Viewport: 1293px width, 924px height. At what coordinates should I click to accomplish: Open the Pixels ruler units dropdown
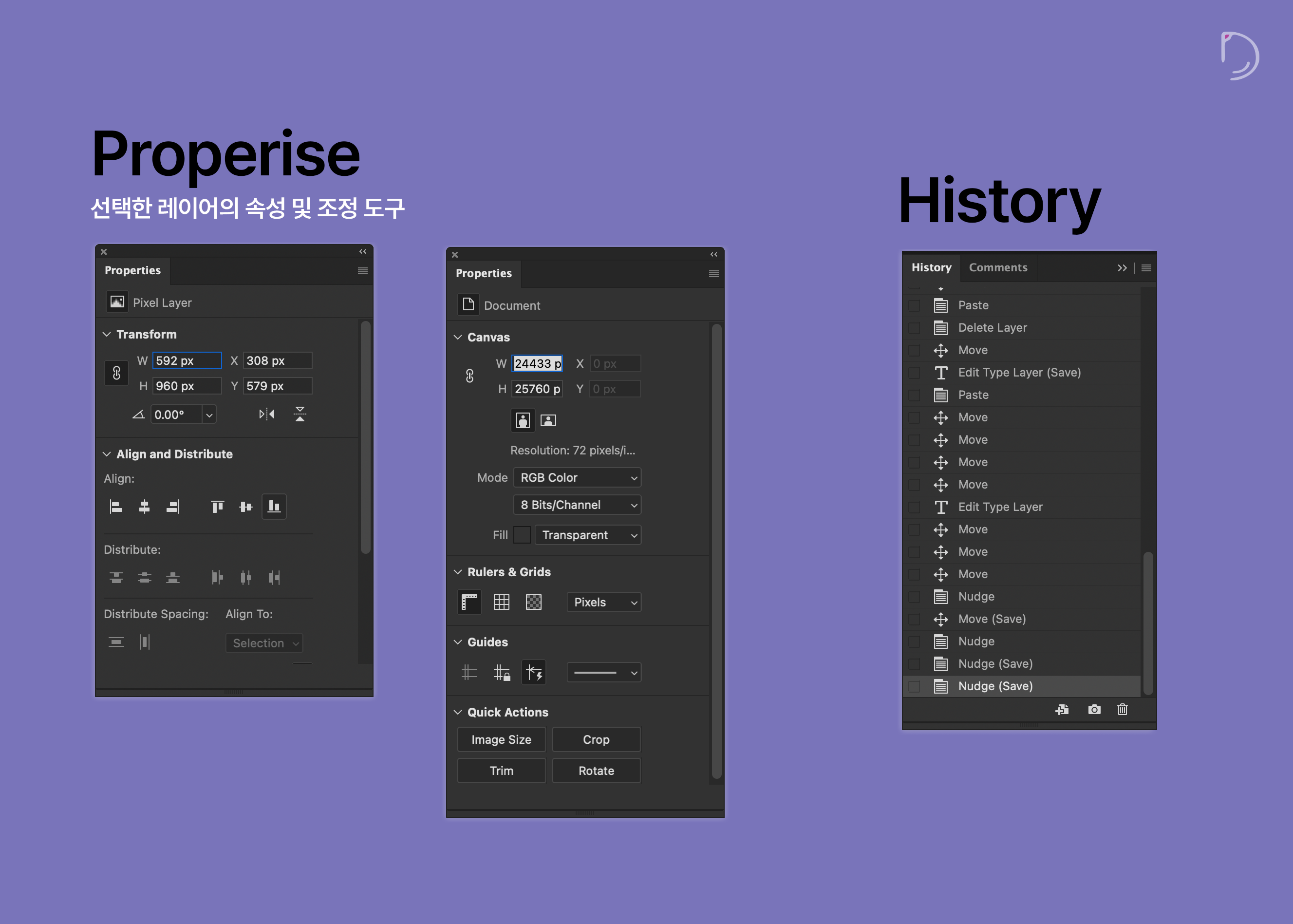[603, 602]
